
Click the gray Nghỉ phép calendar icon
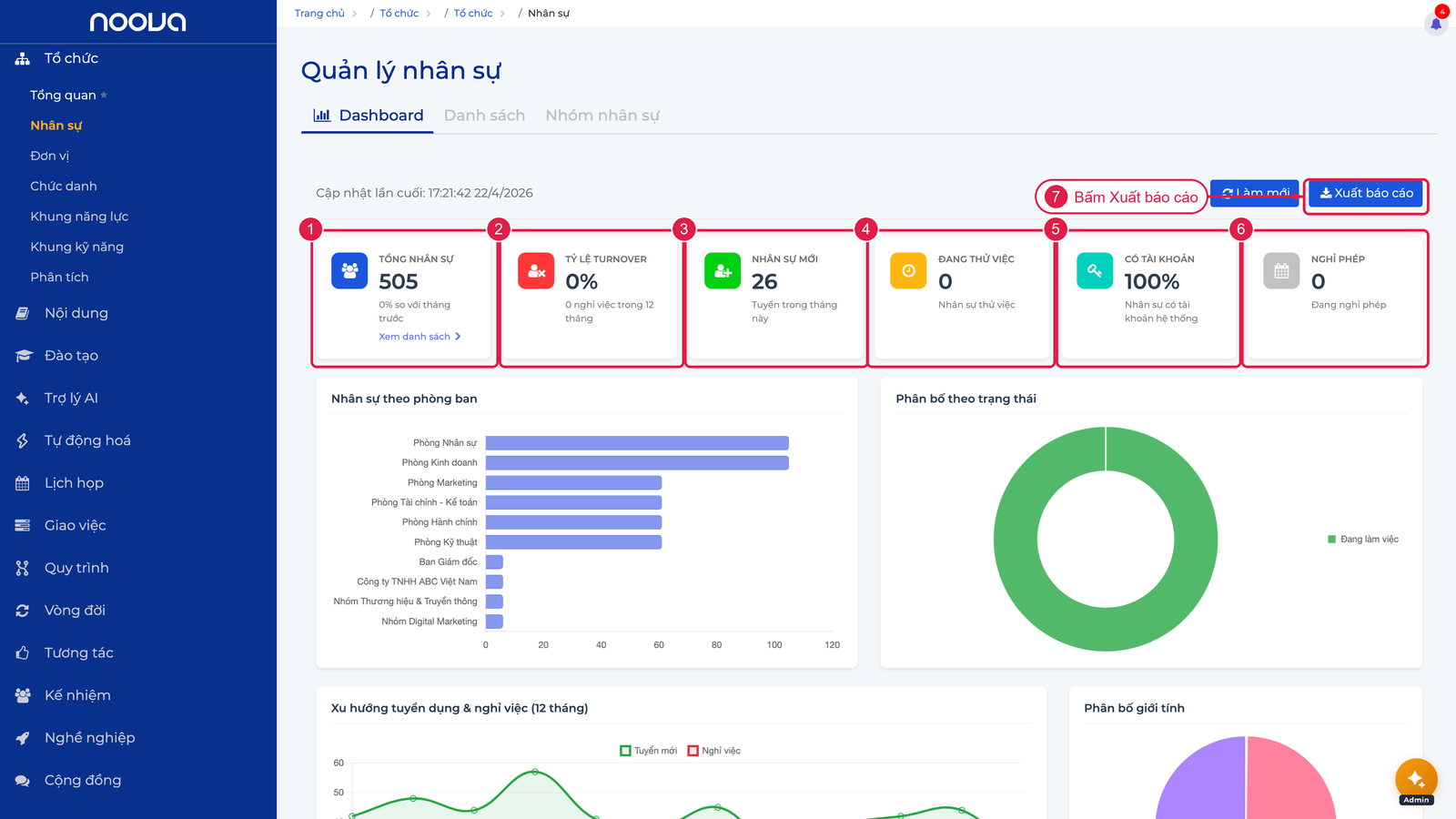1281,270
